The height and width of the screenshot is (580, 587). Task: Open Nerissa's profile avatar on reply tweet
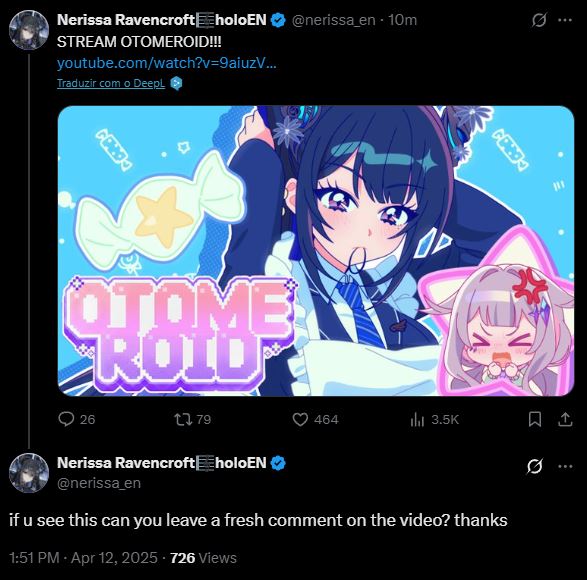pyautogui.click(x=29, y=473)
